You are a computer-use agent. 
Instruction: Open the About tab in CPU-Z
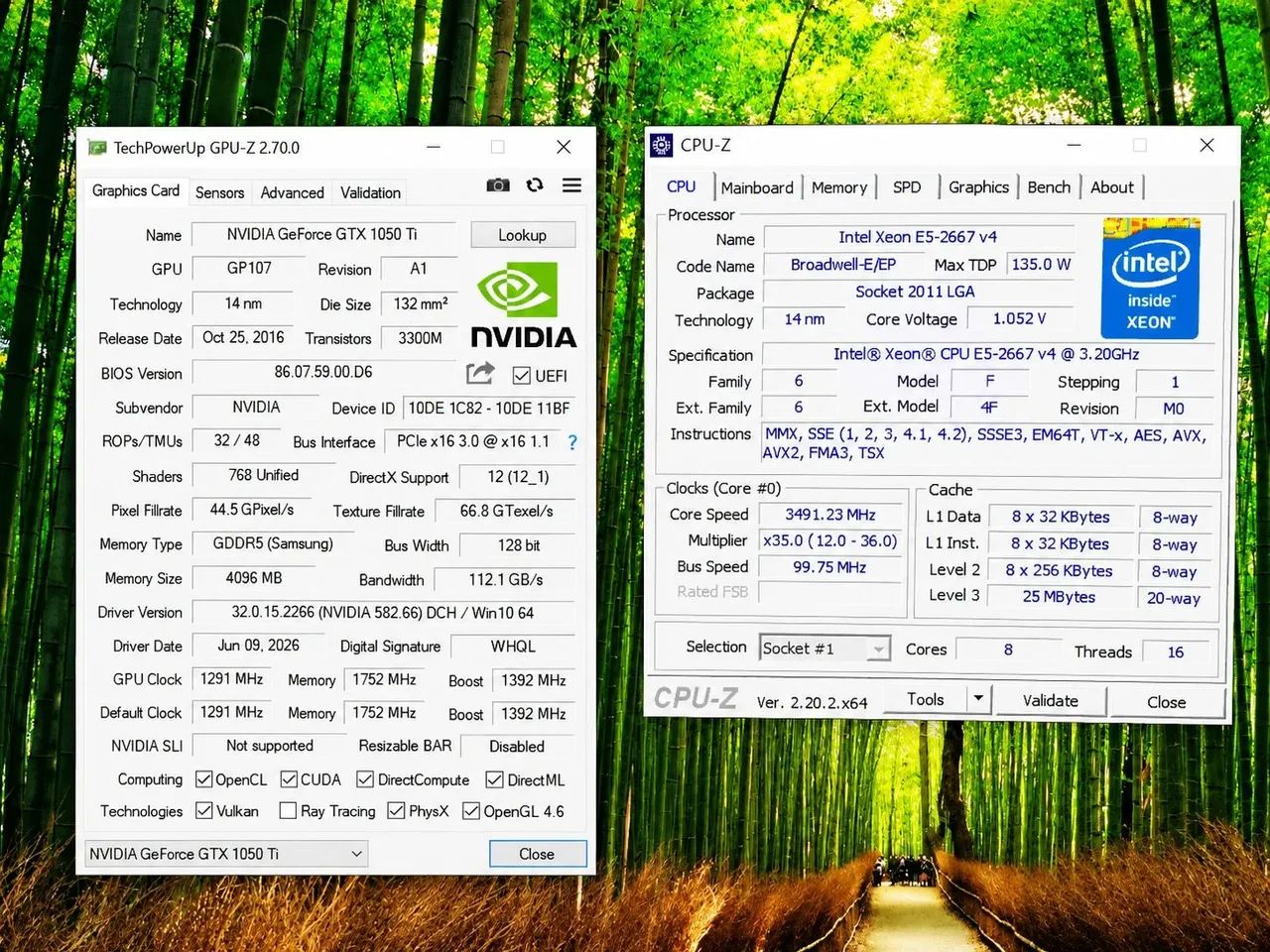(x=1112, y=187)
